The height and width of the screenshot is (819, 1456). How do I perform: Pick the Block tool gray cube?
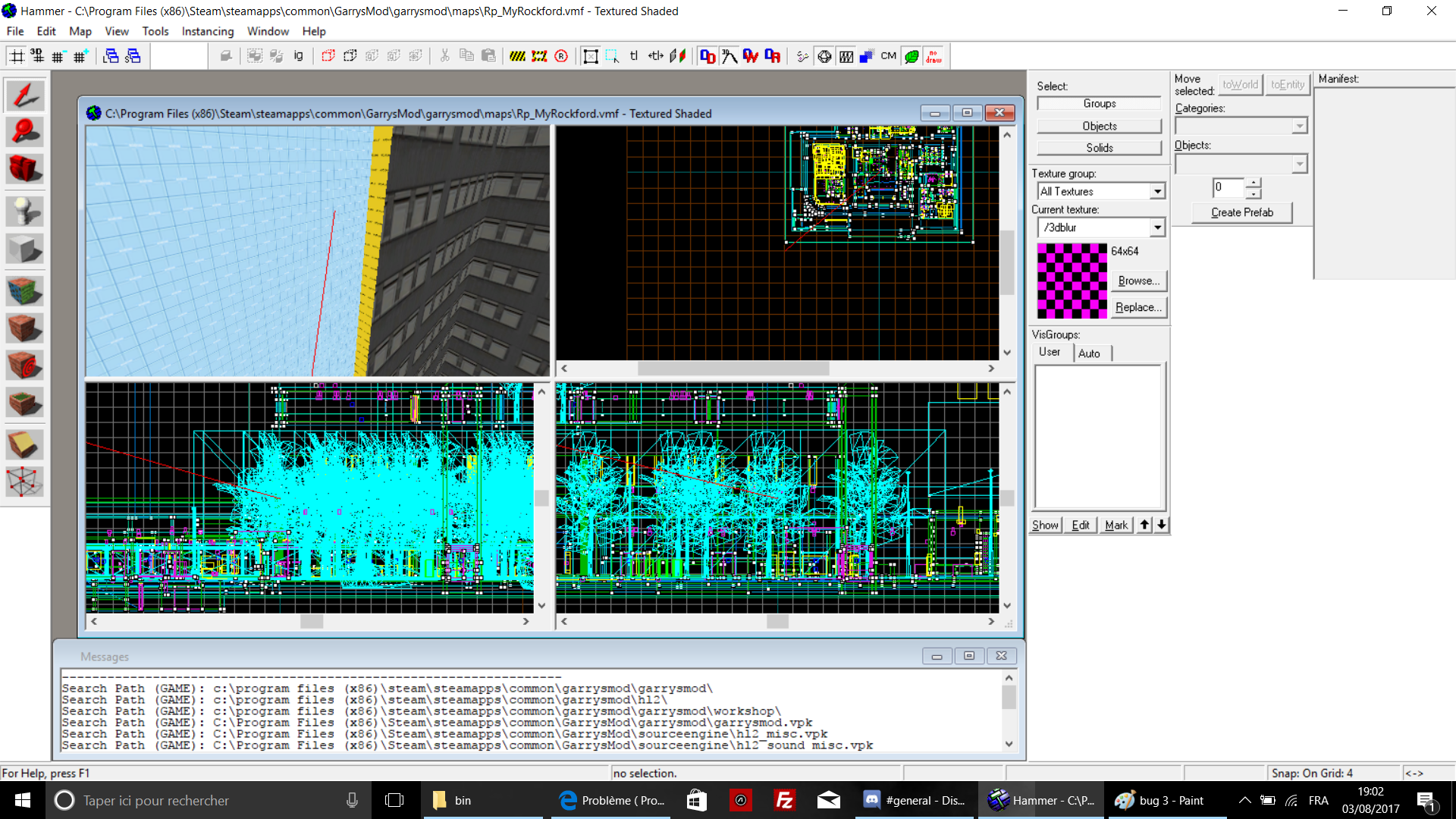pyautogui.click(x=24, y=248)
